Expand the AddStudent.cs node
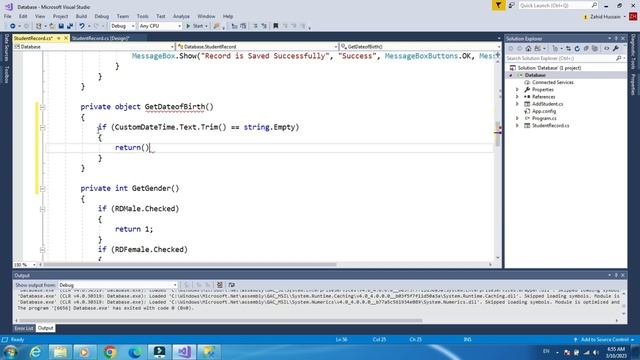This screenshot has height=360, width=640. (517, 104)
